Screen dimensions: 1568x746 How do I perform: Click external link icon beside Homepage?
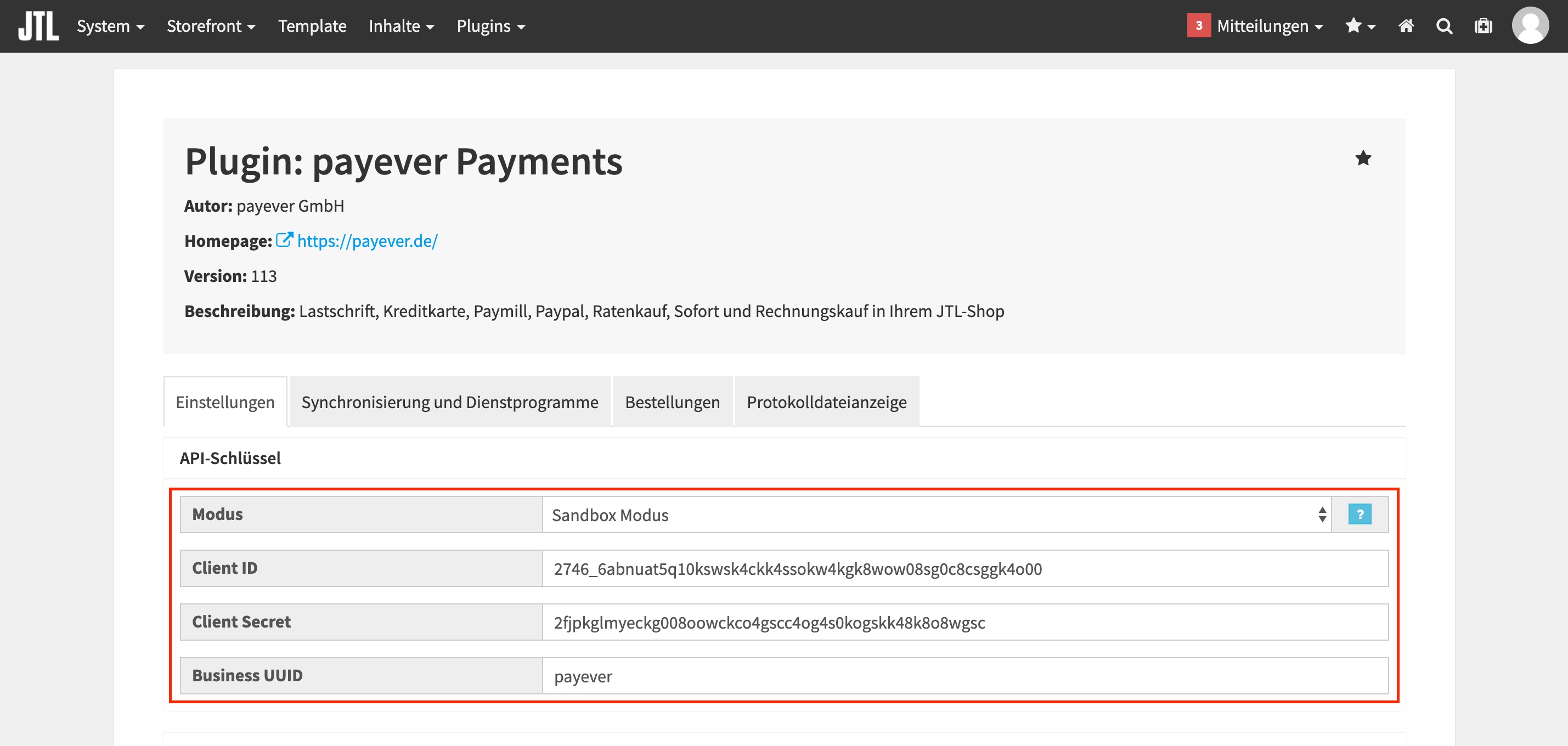284,240
